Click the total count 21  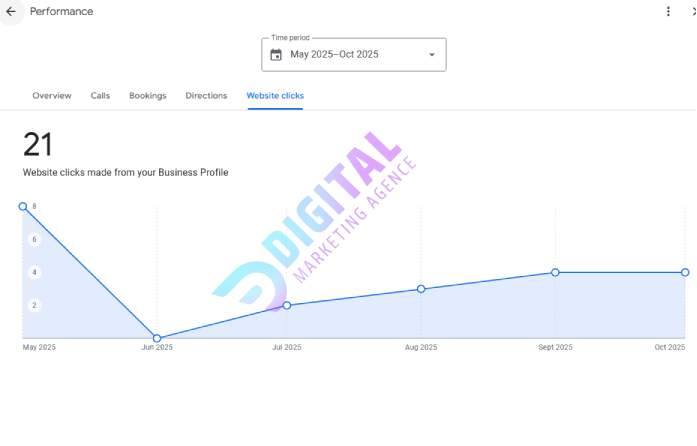click(x=38, y=144)
